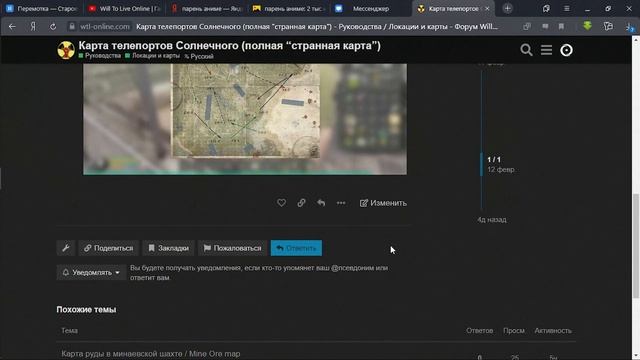The height and width of the screenshot is (360, 640).
Task: Open a new browser tab
Action: pyautogui.click(x=507, y=9)
